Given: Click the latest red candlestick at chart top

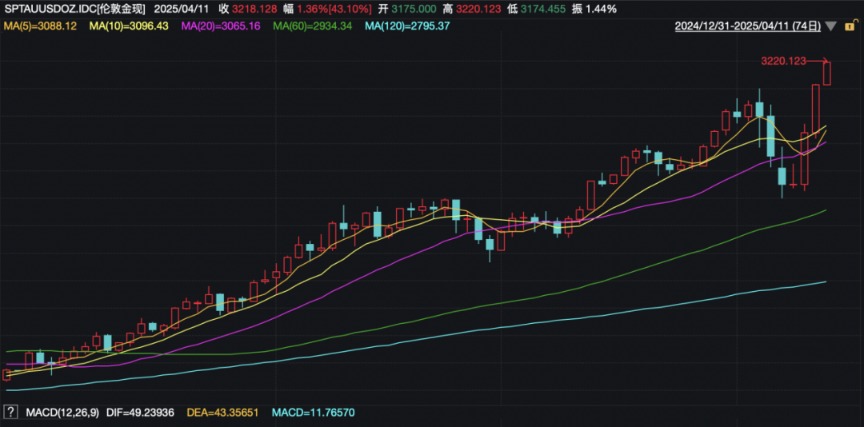Looking at the screenshot, I should pyautogui.click(x=827, y=73).
